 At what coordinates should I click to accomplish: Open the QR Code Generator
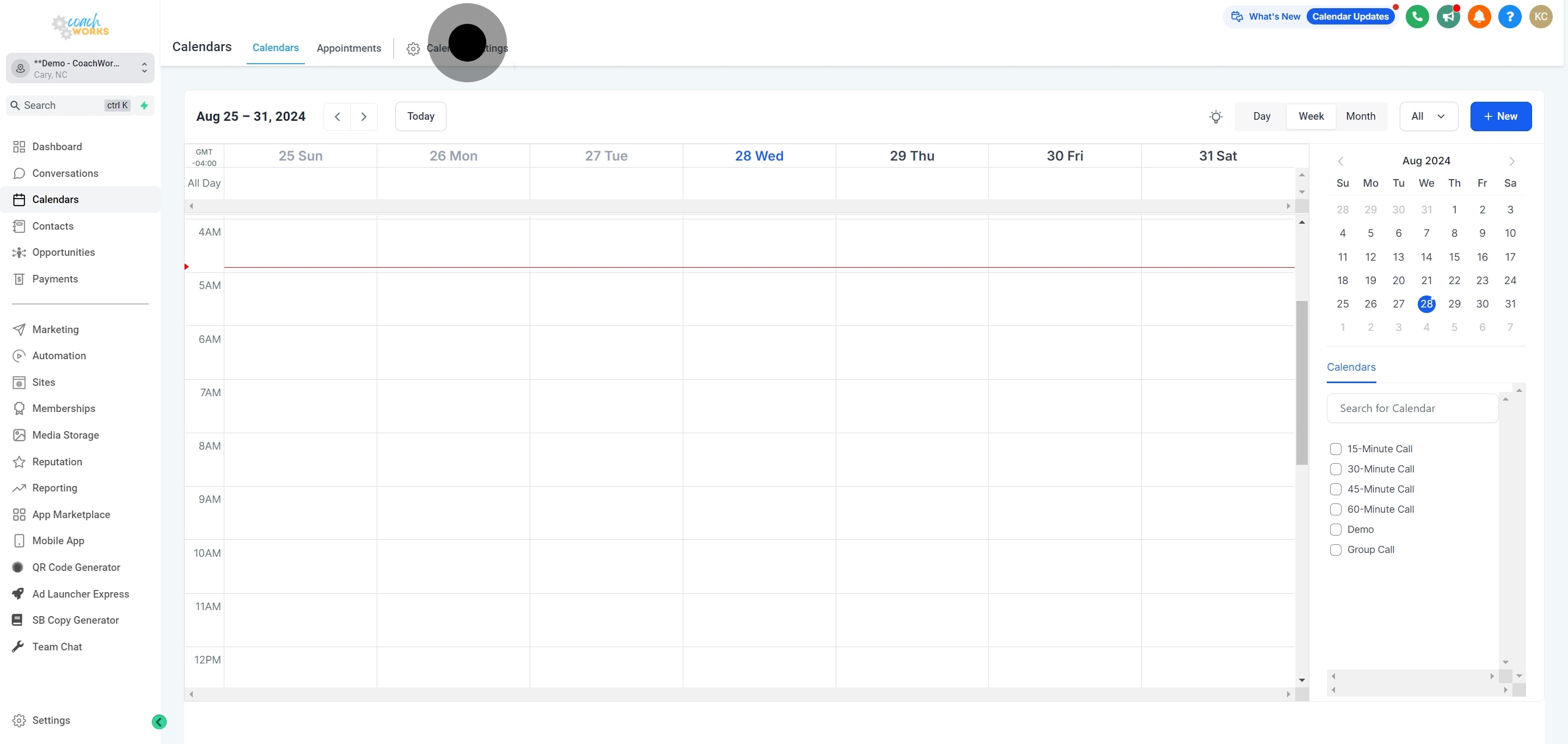tap(76, 567)
